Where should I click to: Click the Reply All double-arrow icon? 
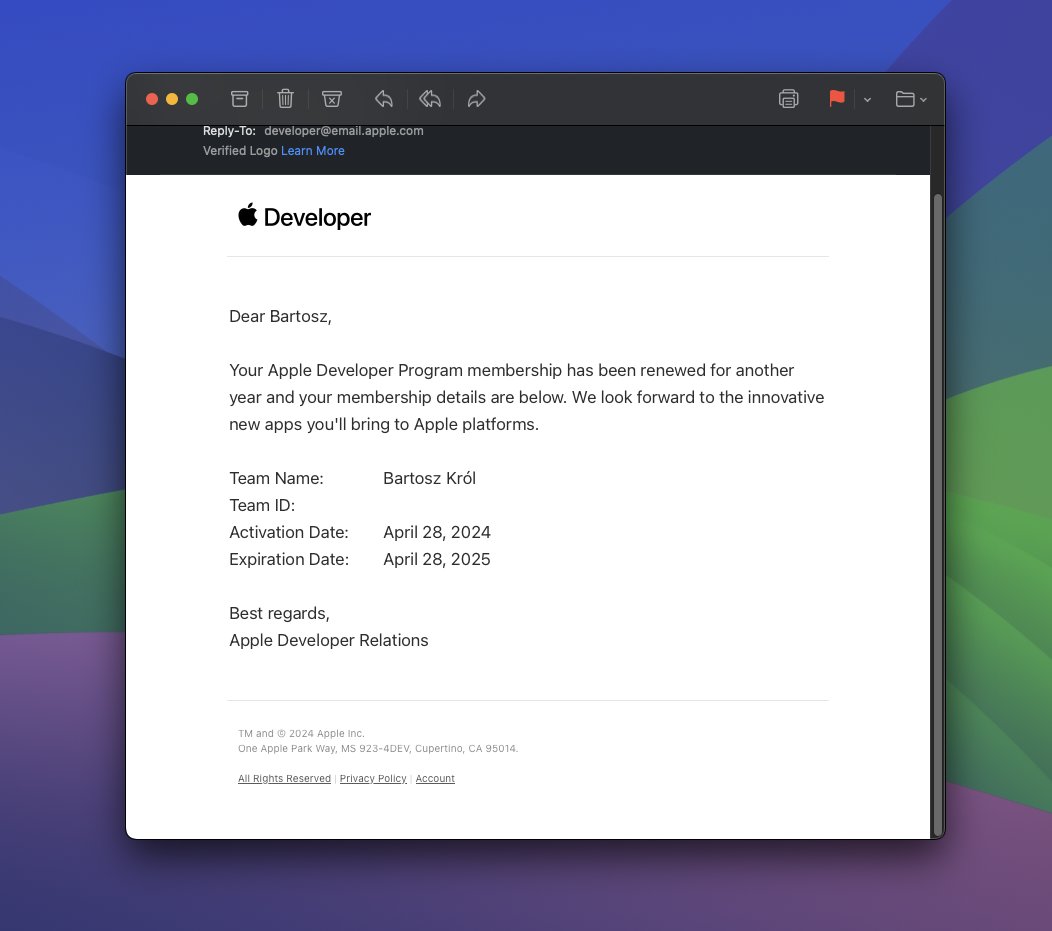click(x=430, y=99)
